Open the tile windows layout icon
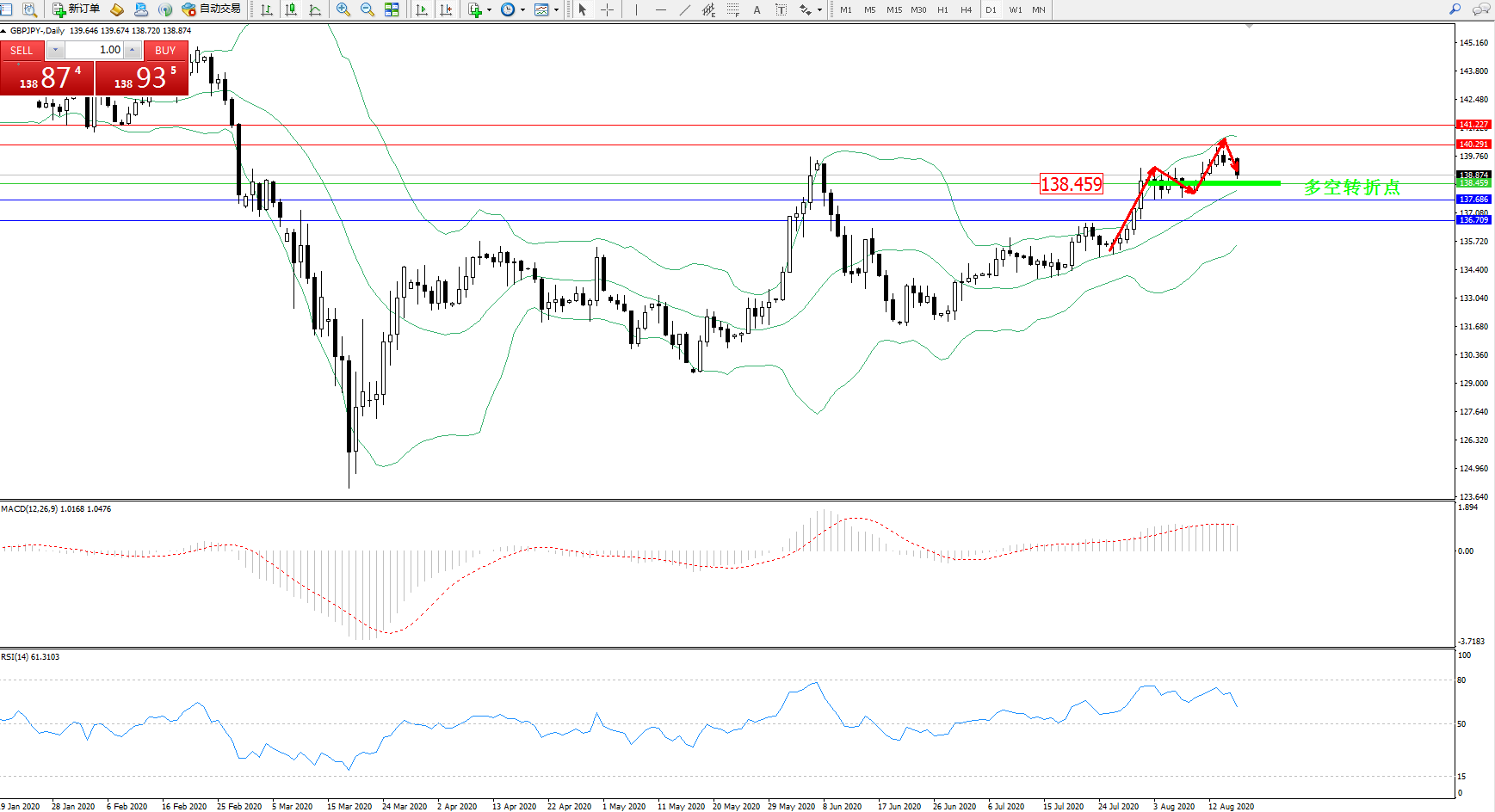Screen dimensions: 1495x812 392,9
